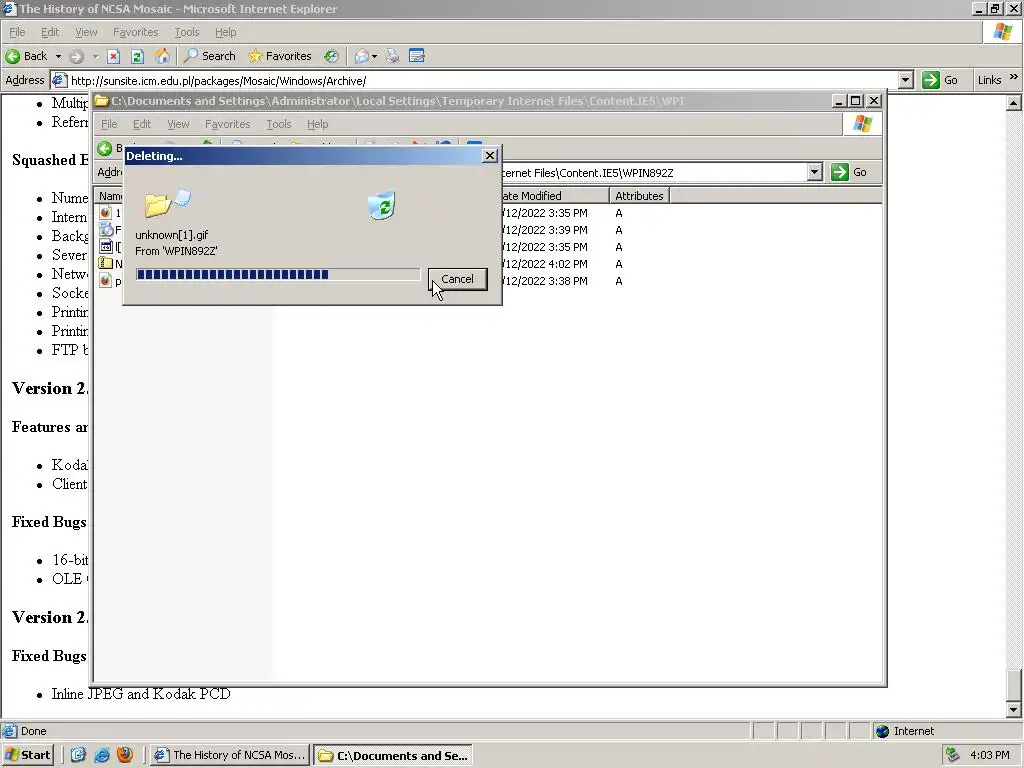Click page icon beside address URL
Viewport: 1024px width, 768px height.
[59, 80]
